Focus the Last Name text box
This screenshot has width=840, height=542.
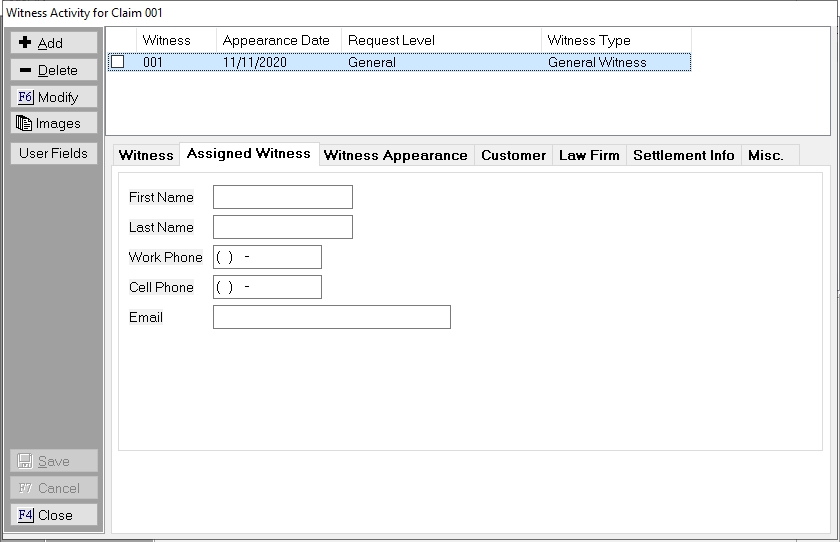click(282, 227)
